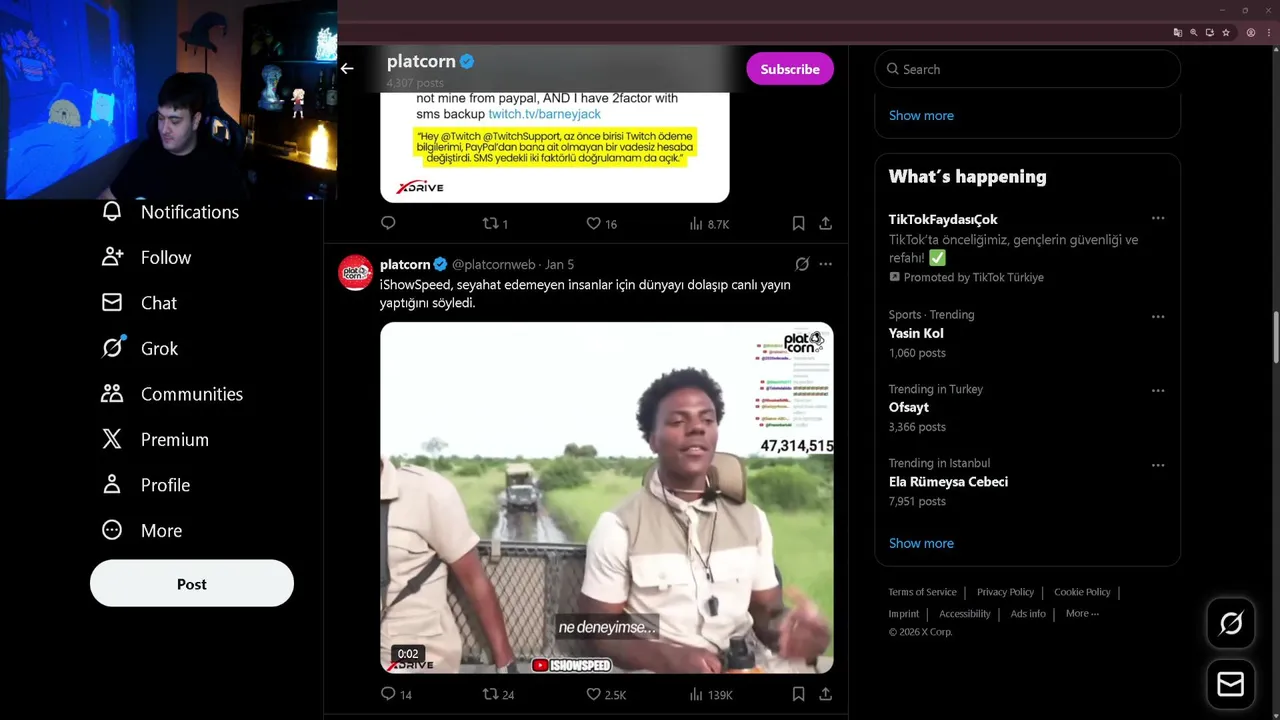Open more options for TikTokFaydasıÇok trend
This screenshot has width=1280, height=720.
(x=1157, y=218)
